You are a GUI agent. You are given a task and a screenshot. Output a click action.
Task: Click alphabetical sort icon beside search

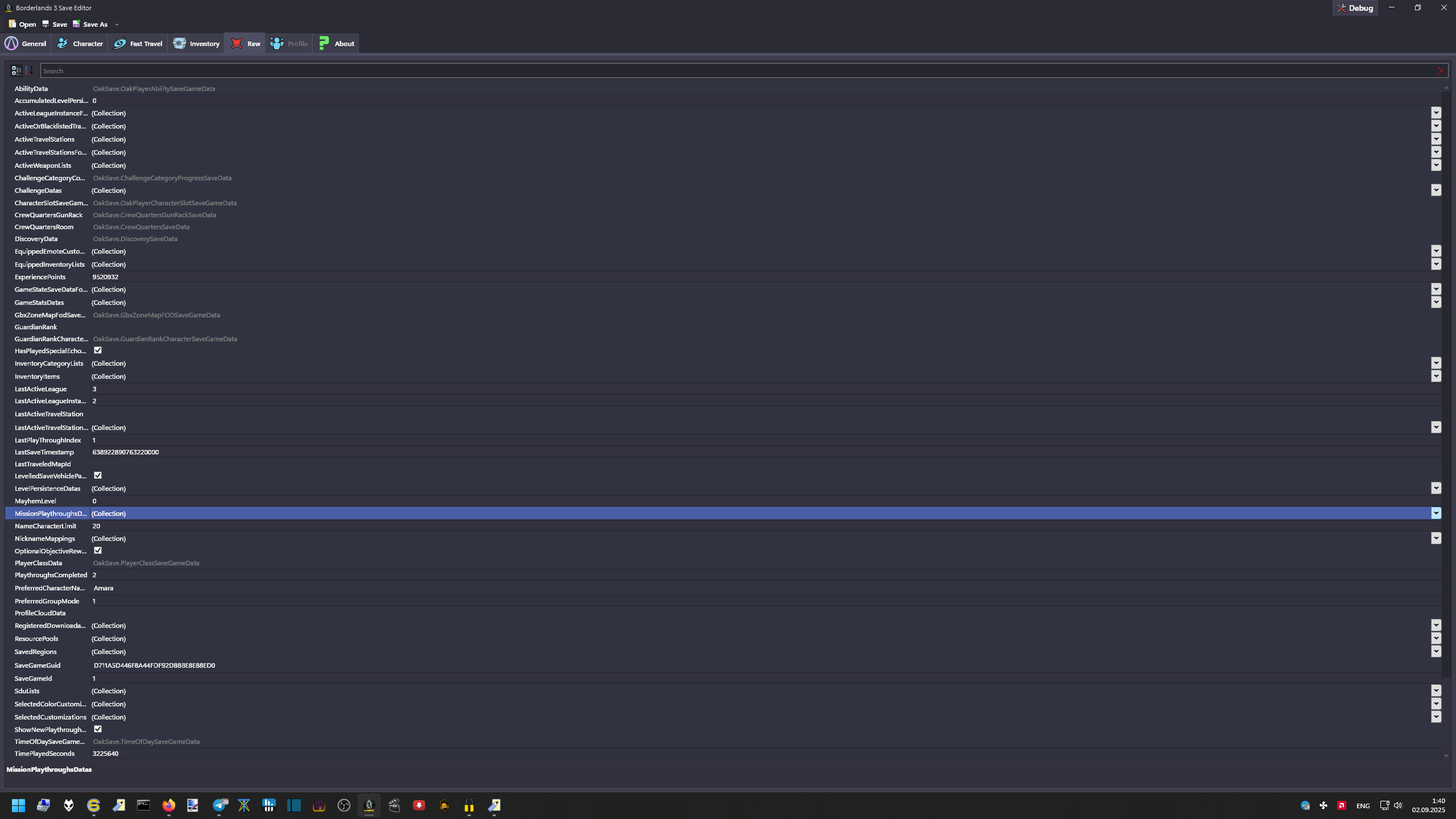click(x=28, y=71)
